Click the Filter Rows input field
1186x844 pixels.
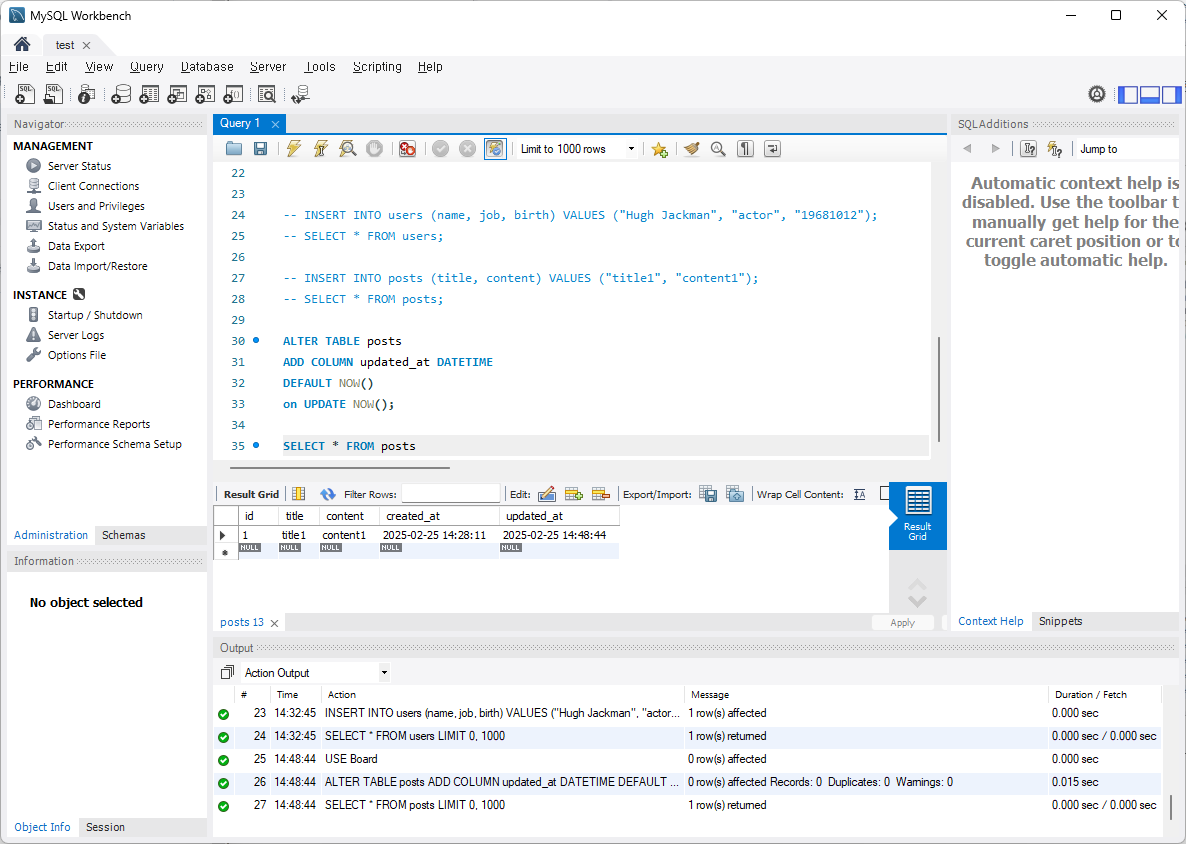[451, 494]
